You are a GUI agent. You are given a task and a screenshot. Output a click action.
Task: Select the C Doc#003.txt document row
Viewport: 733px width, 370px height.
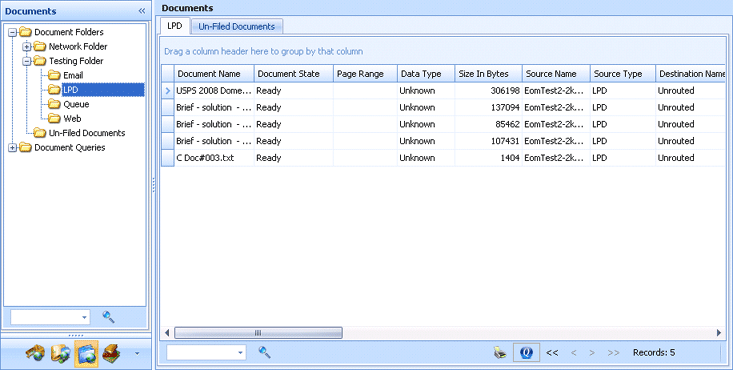pos(444,158)
